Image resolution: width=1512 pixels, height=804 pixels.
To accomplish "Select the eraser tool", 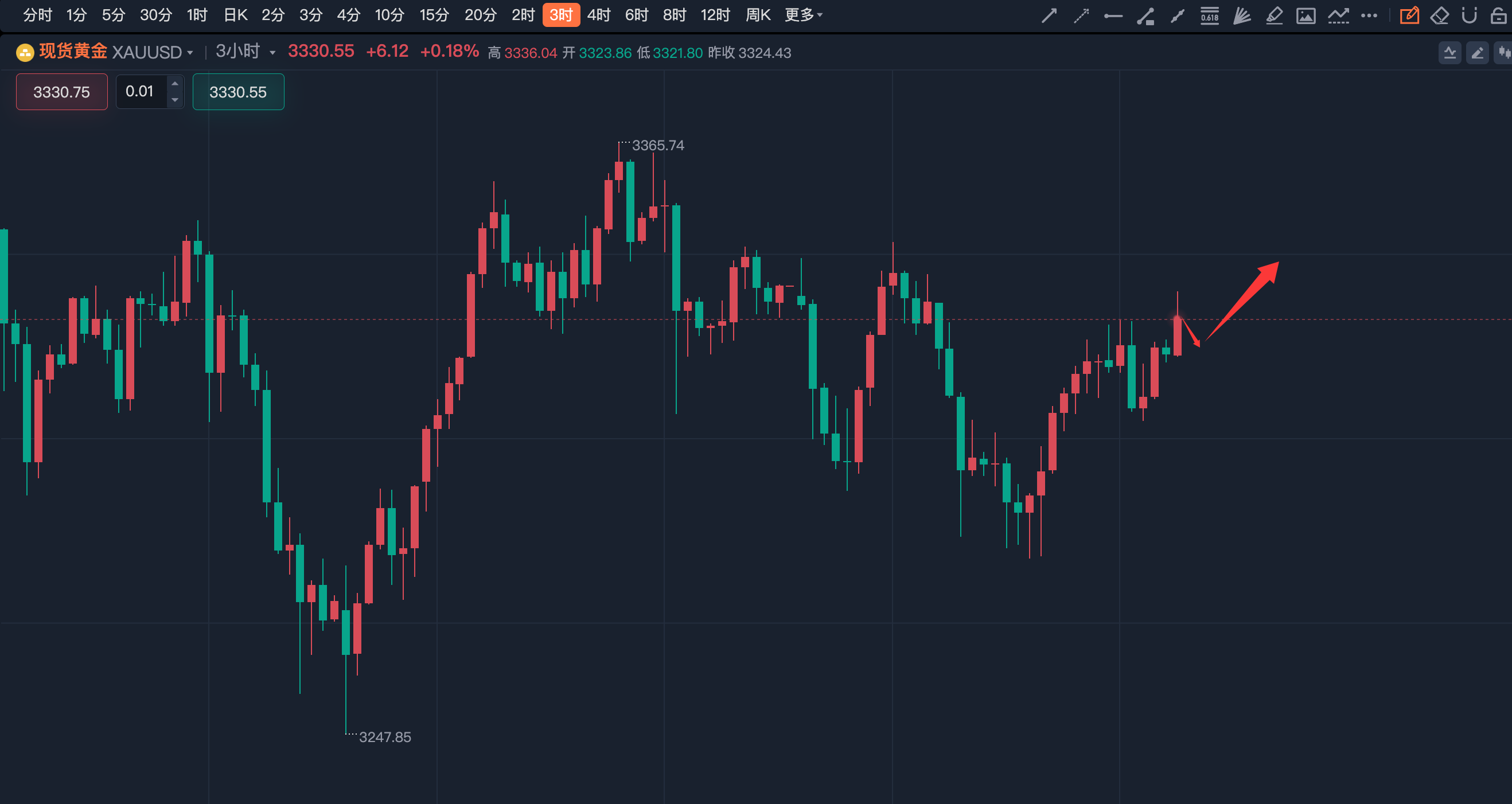I will (1440, 15).
